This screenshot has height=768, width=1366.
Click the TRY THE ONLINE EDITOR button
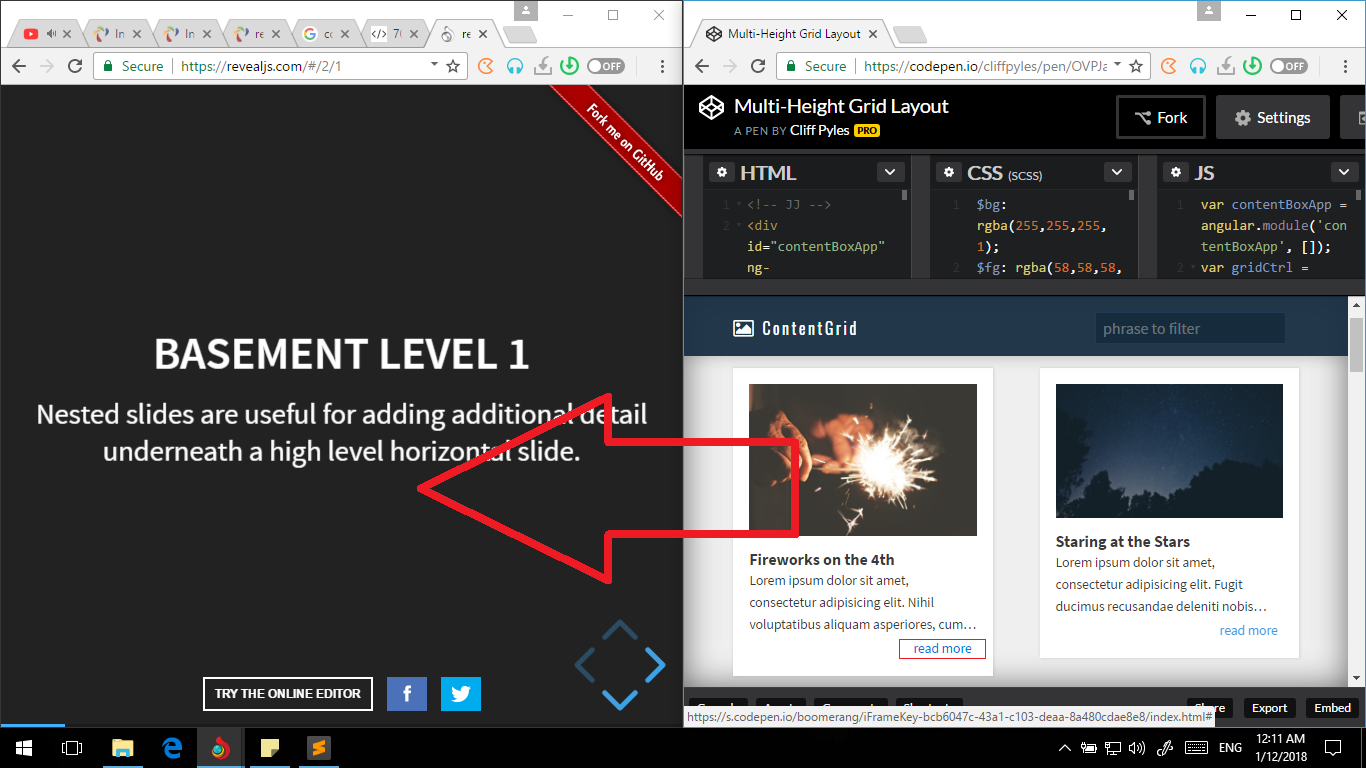point(287,693)
